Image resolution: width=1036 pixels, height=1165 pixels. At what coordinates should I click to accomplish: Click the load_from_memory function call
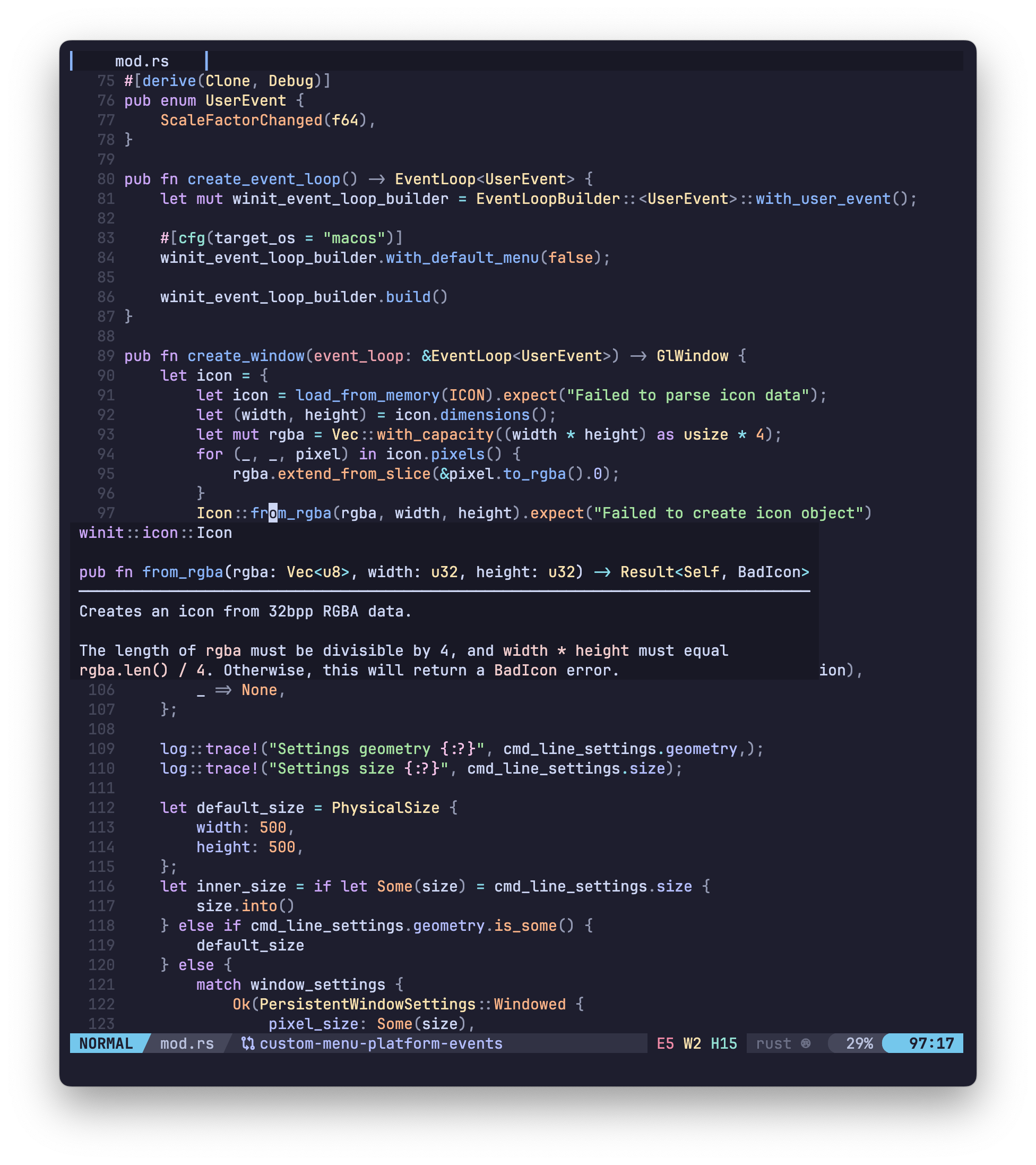coord(367,395)
